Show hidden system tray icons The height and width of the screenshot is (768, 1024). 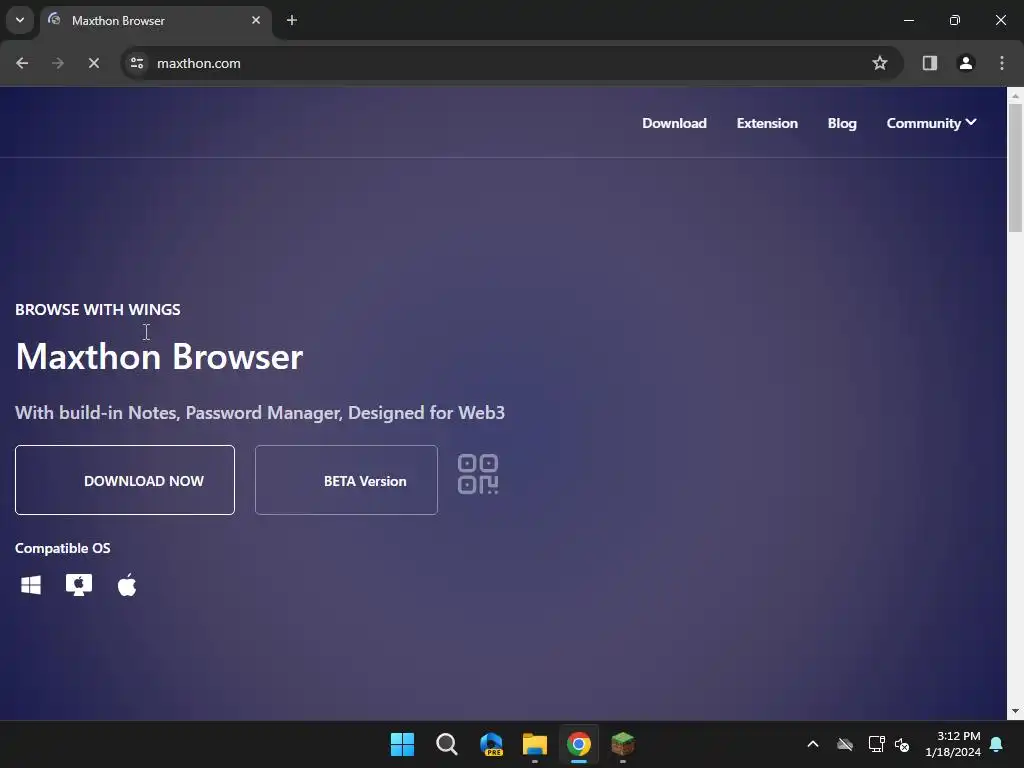pyautogui.click(x=813, y=744)
